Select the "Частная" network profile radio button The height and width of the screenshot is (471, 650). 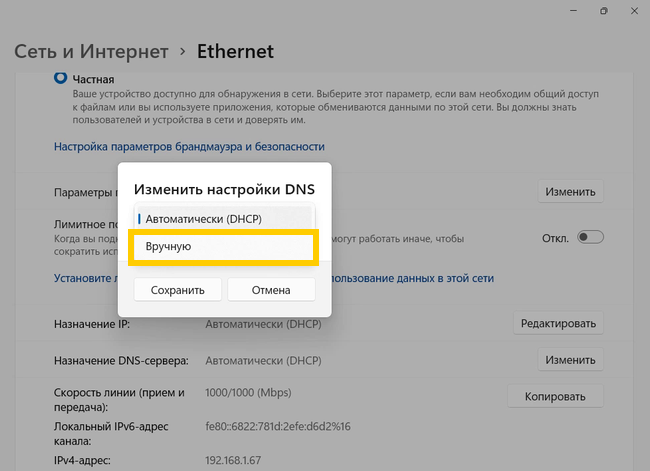(59, 78)
